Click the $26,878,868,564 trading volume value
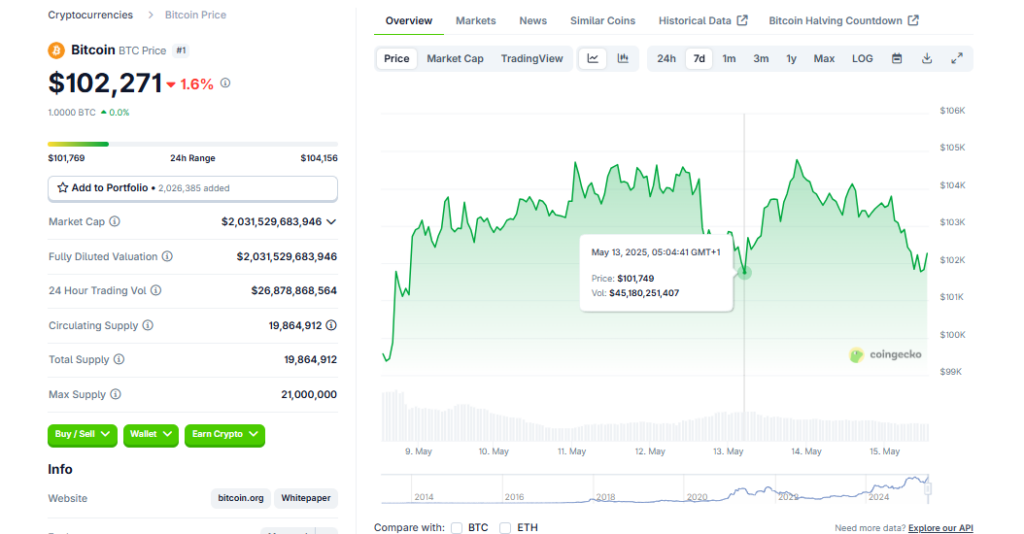The width and height of the screenshot is (1024, 534). [294, 291]
